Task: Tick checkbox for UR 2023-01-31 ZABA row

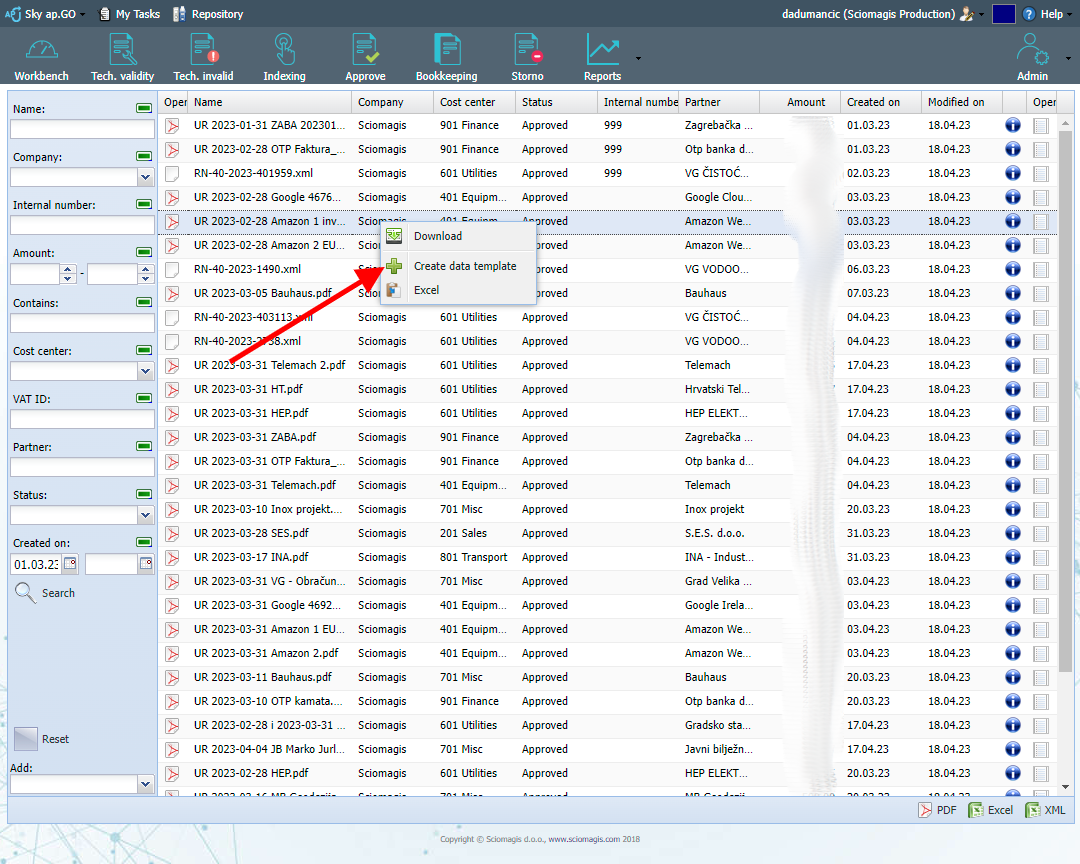Action: click(x=1041, y=125)
